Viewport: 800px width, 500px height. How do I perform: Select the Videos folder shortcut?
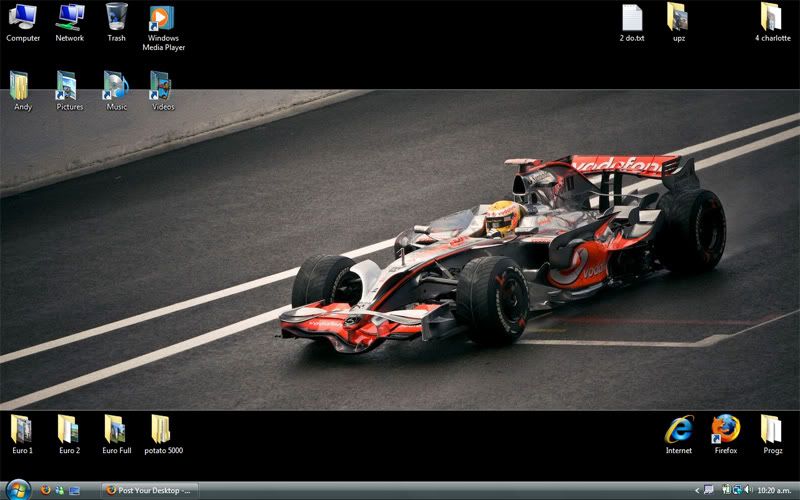click(162, 86)
